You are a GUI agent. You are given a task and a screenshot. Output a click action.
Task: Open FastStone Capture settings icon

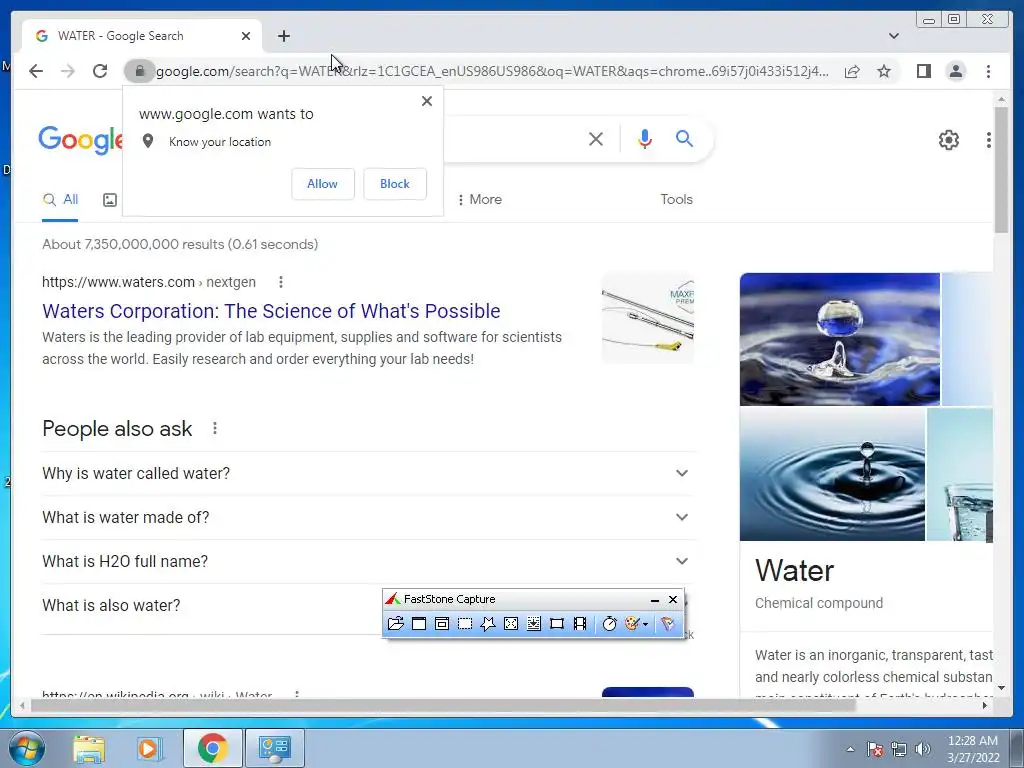(667, 624)
